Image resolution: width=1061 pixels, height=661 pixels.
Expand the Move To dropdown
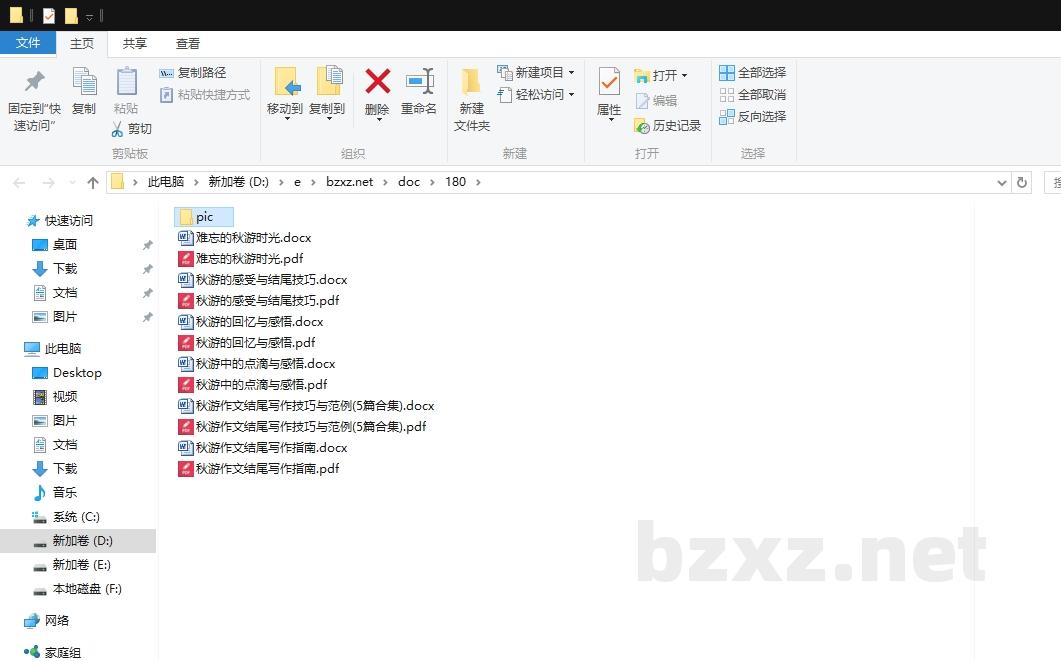[285, 118]
